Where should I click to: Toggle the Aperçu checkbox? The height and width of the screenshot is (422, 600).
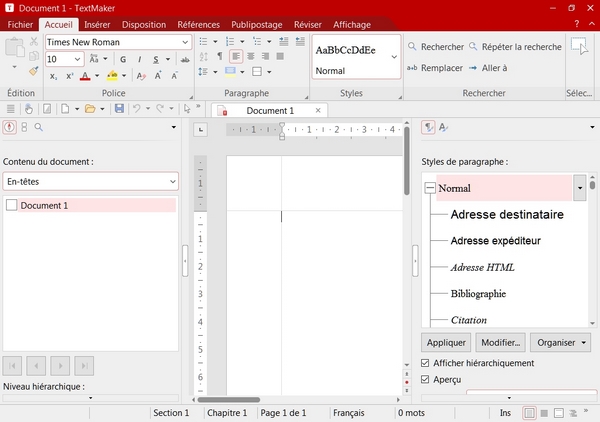coord(425,379)
